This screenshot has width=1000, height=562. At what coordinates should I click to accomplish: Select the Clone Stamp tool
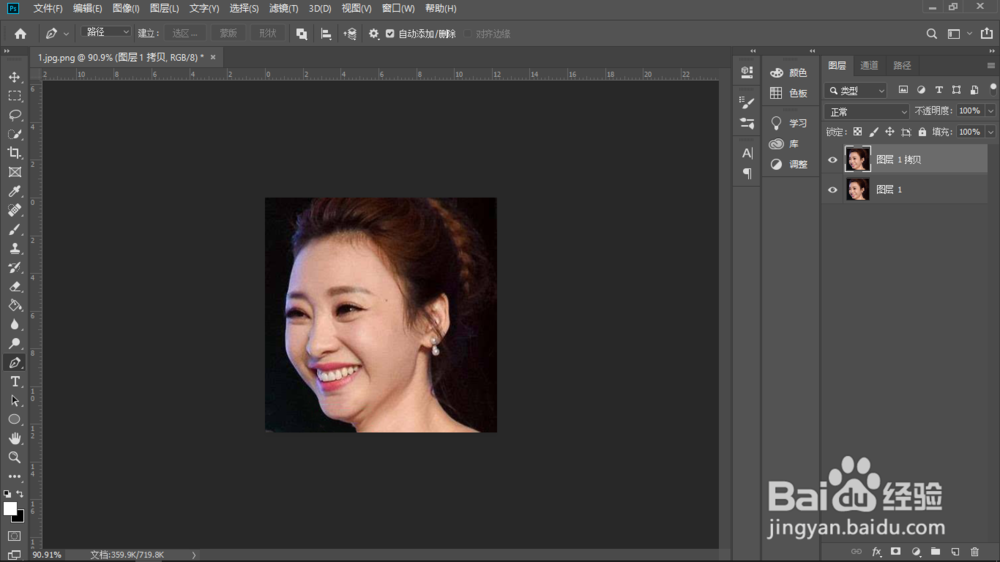coord(14,249)
